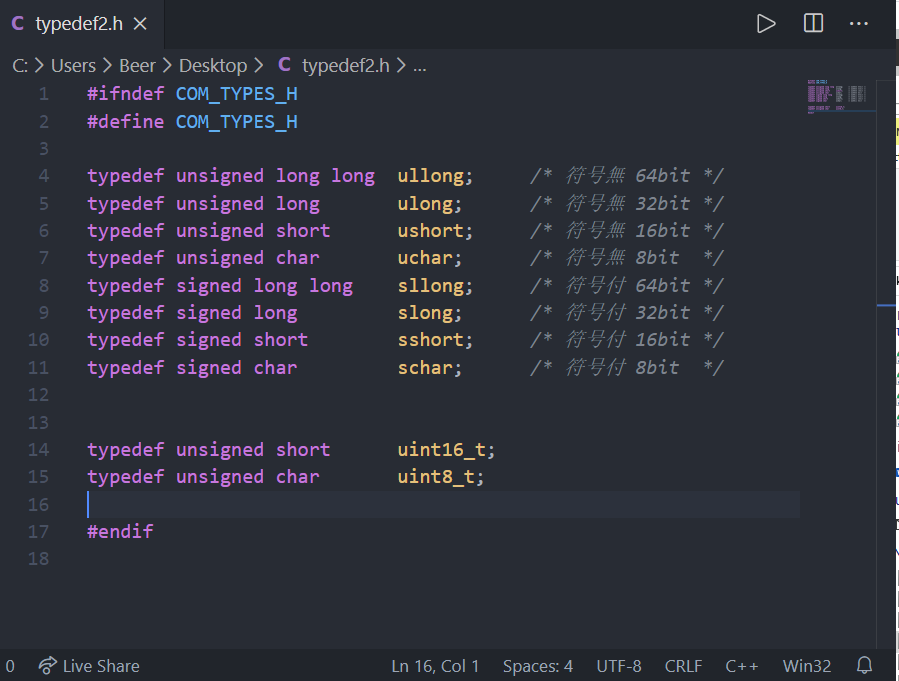Select the typedef2.h editor tab
The width and height of the screenshot is (899, 681).
pyautogui.click(x=78, y=24)
